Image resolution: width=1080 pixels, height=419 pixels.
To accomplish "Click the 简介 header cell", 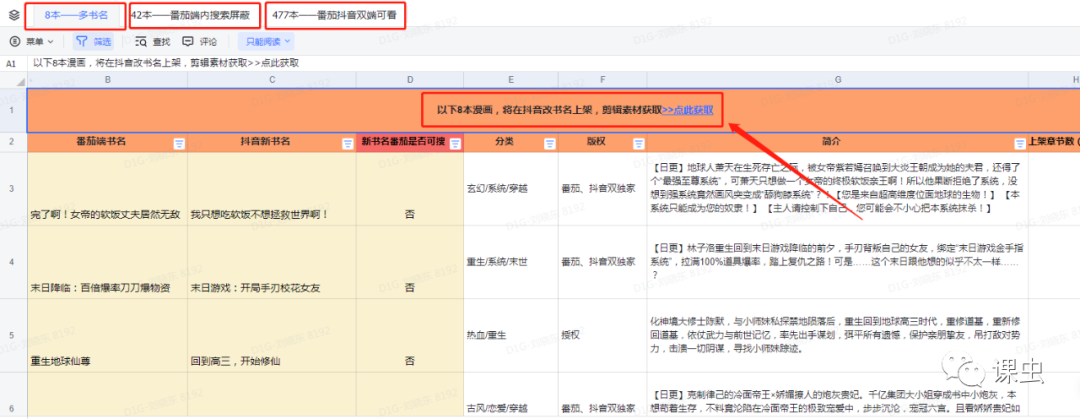I will tap(838, 143).
